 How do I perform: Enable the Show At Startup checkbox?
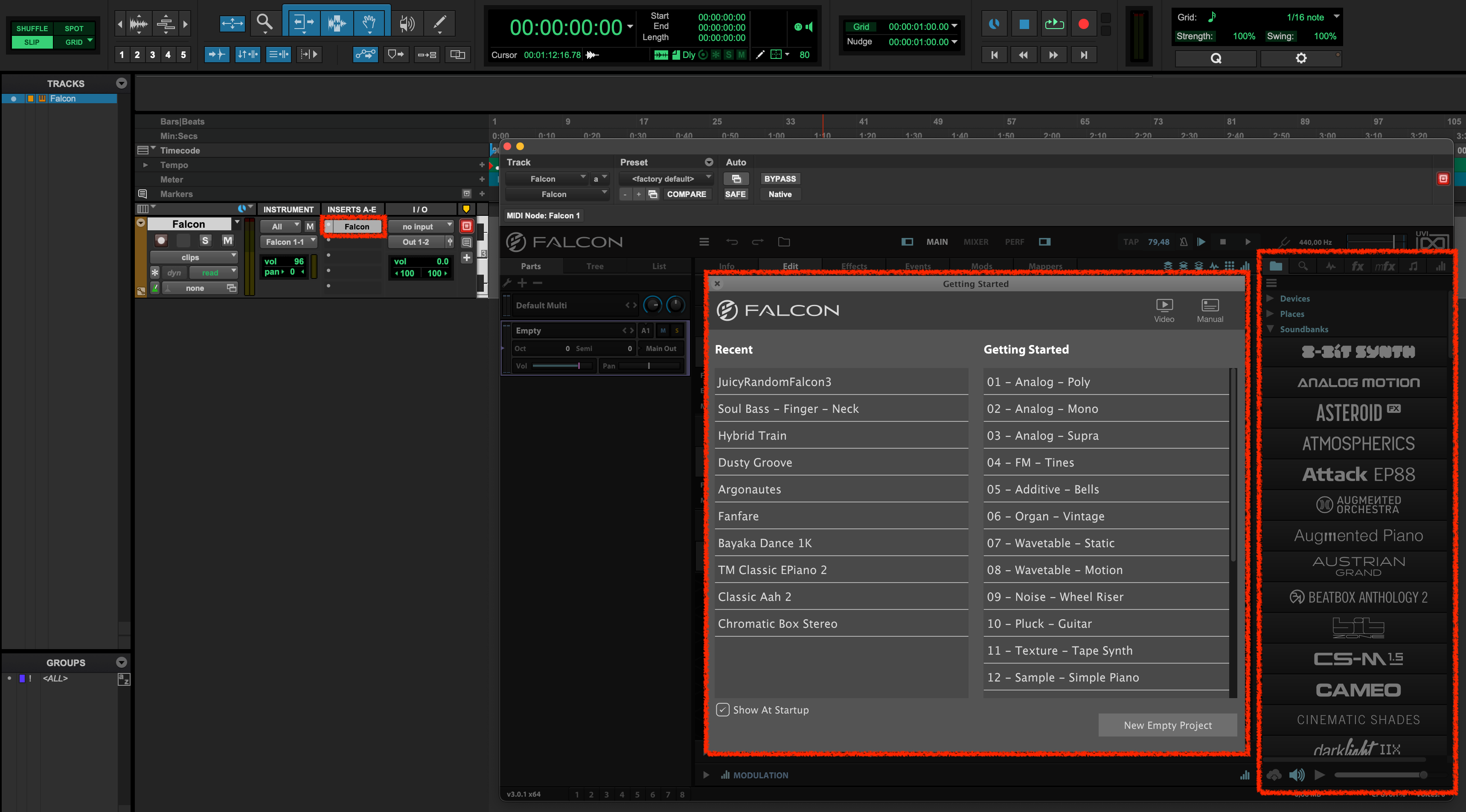point(723,710)
